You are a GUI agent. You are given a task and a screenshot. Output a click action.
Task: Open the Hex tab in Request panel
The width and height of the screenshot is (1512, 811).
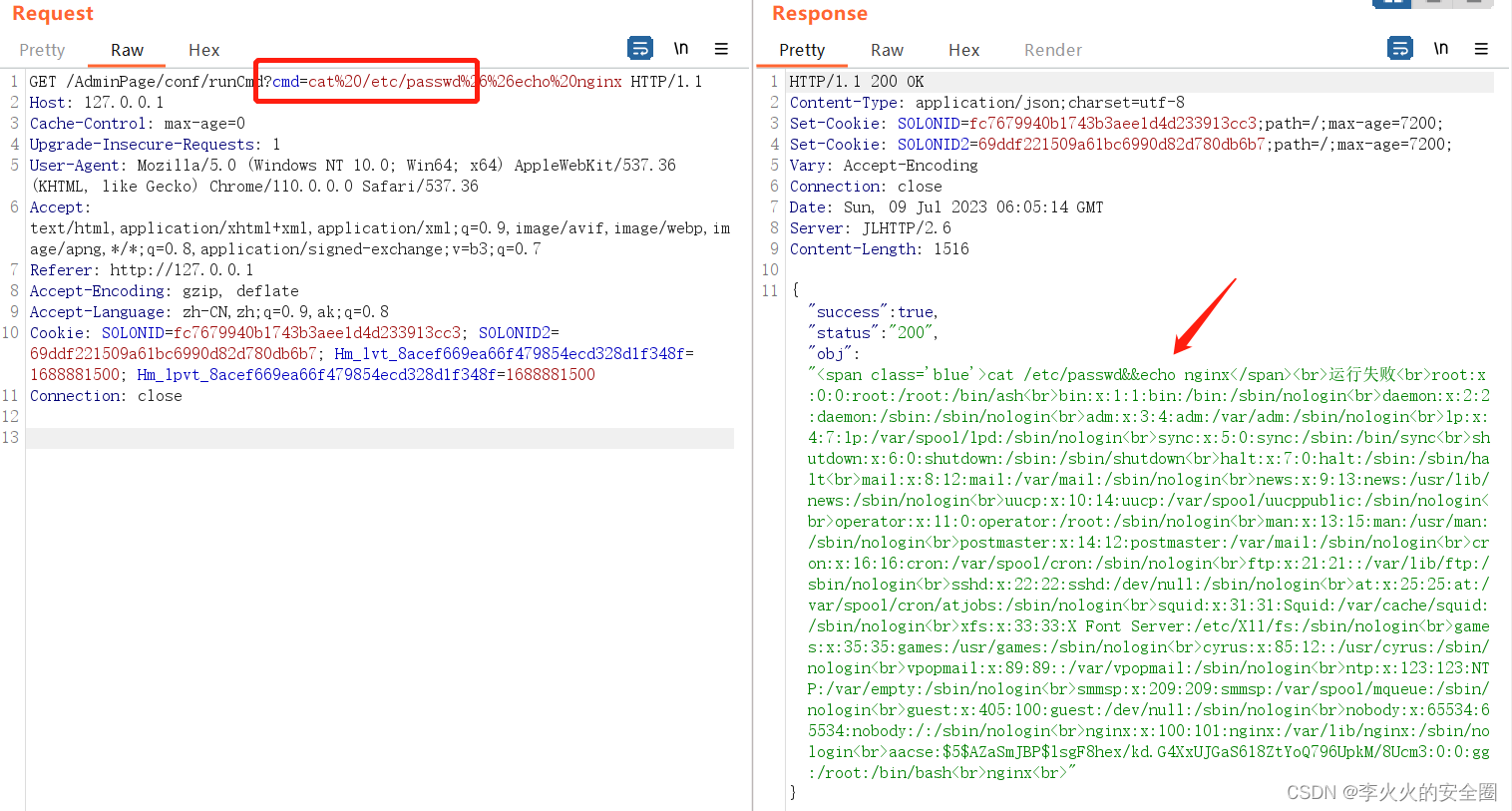point(203,50)
